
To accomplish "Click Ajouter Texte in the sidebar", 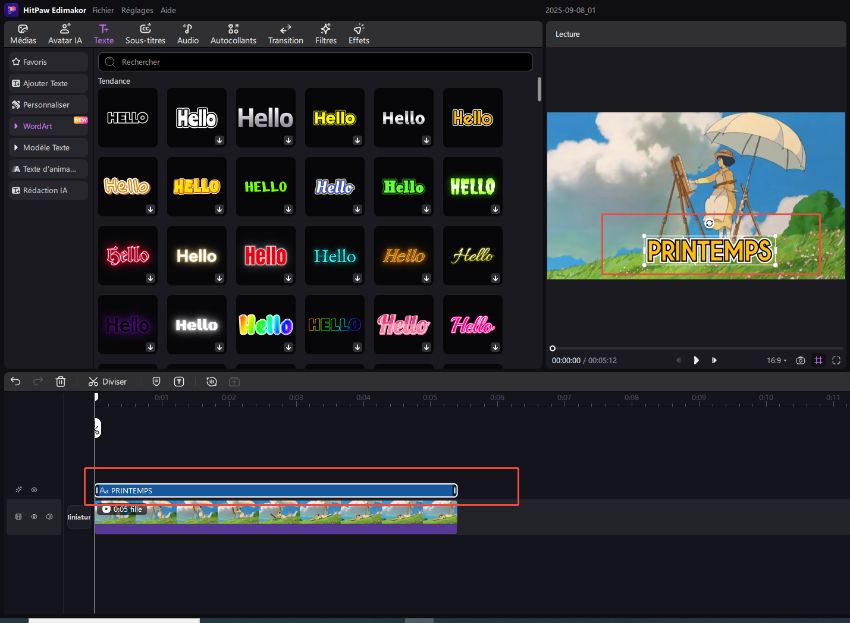I will tap(48, 84).
